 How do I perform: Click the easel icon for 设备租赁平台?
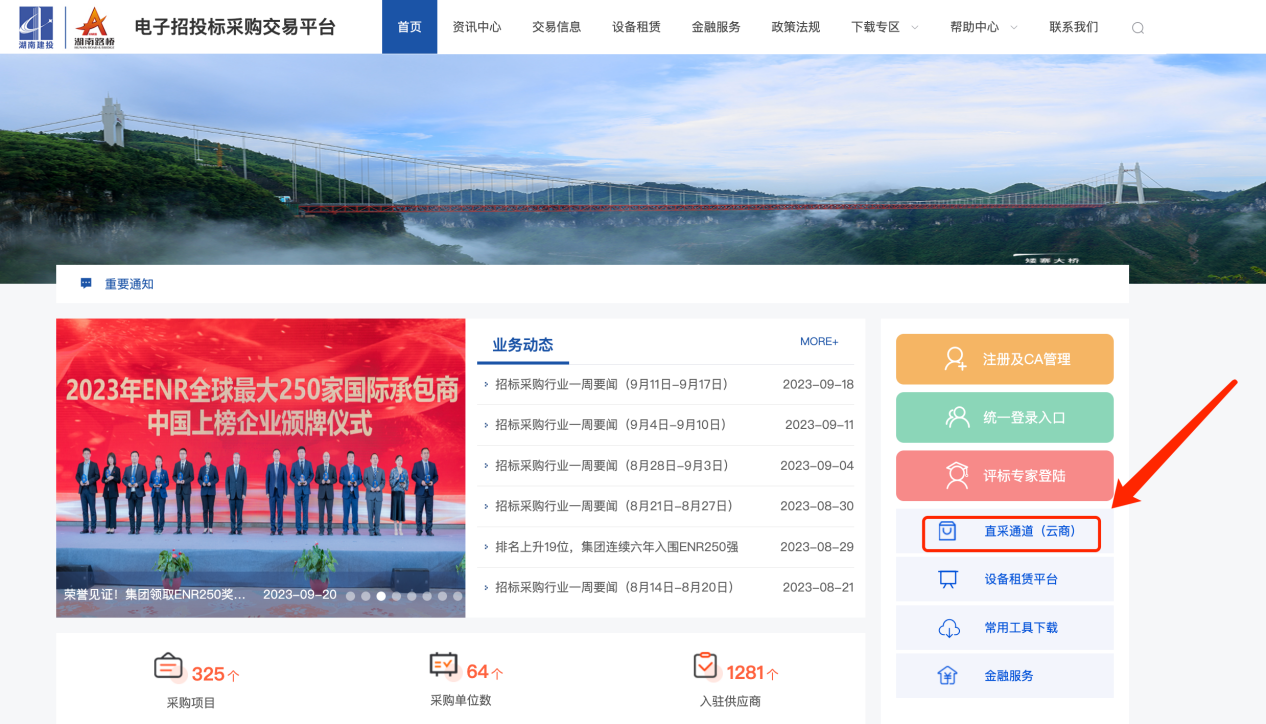948,579
